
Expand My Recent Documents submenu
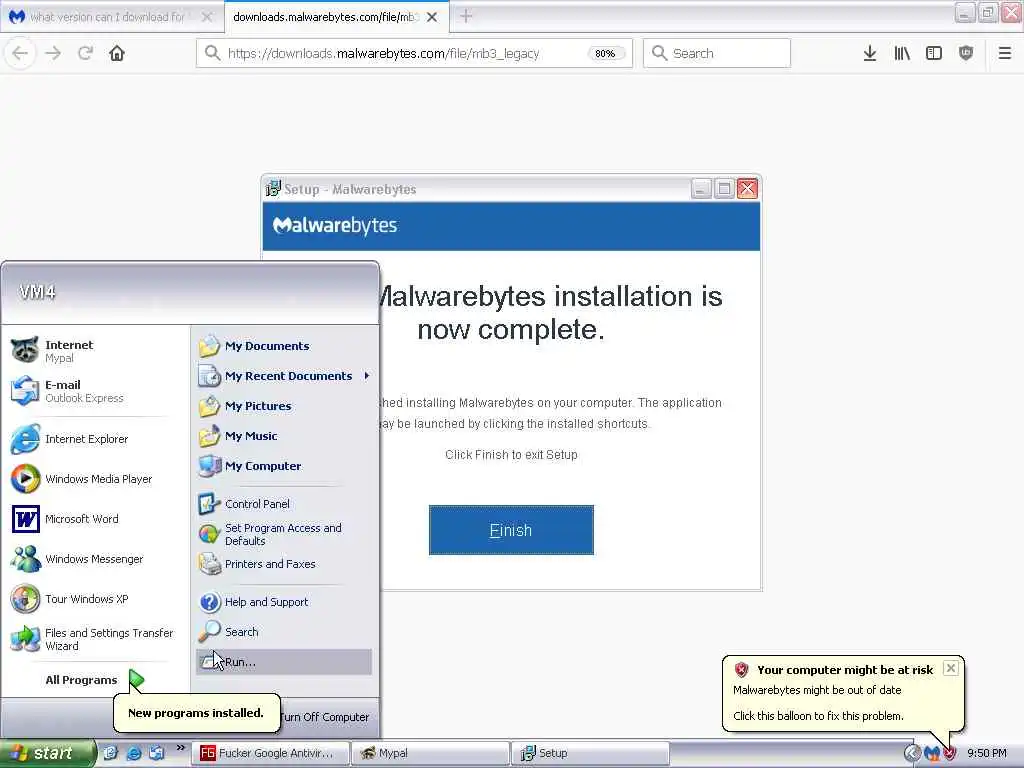click(284, 376)
